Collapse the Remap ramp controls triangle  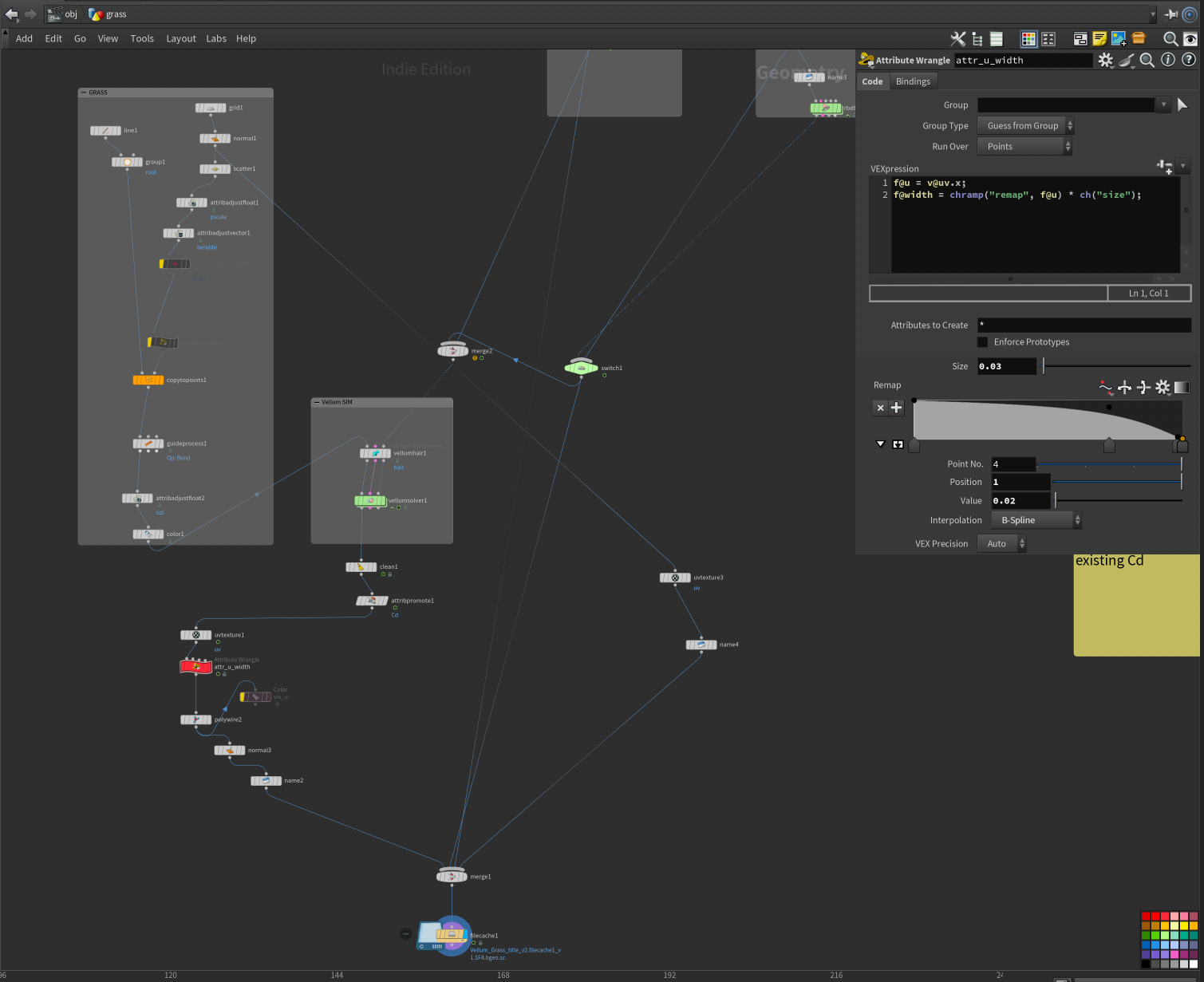coord(881,444)
